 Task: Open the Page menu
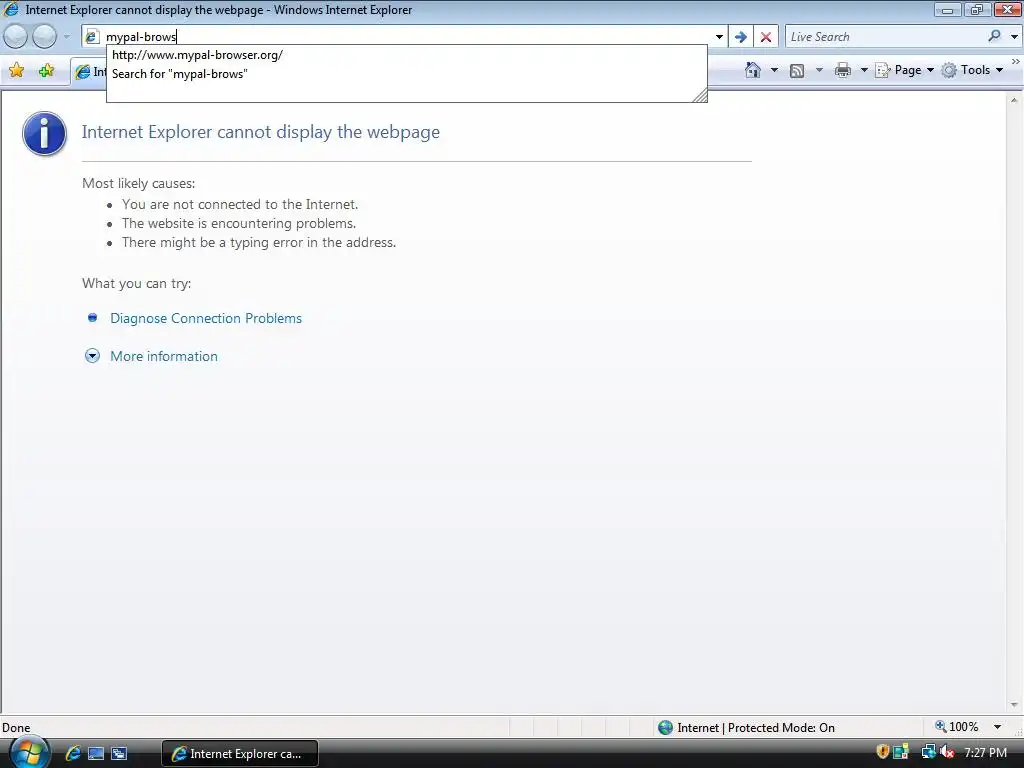tap(904, 70)
